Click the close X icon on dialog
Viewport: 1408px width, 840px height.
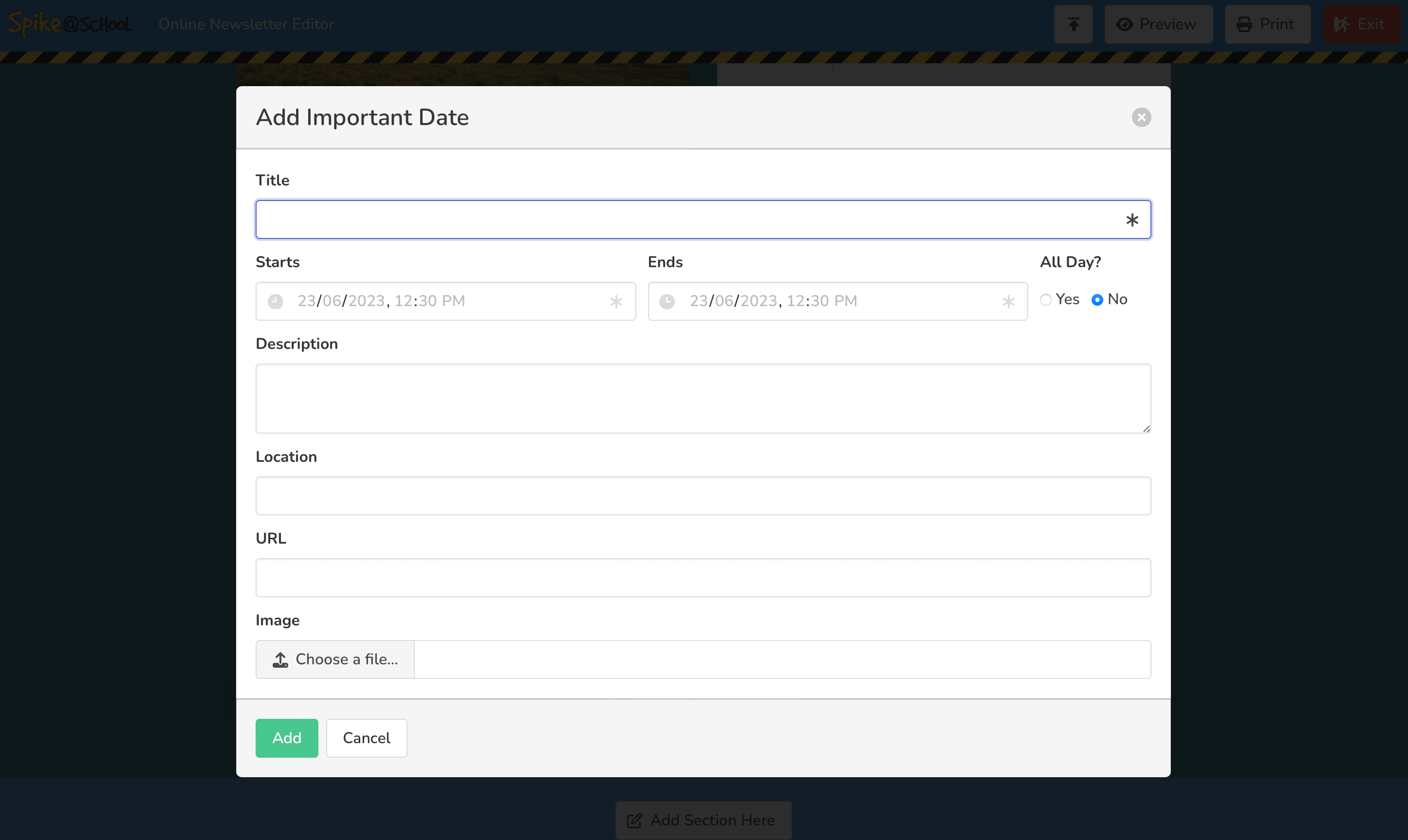(1141, 117)
